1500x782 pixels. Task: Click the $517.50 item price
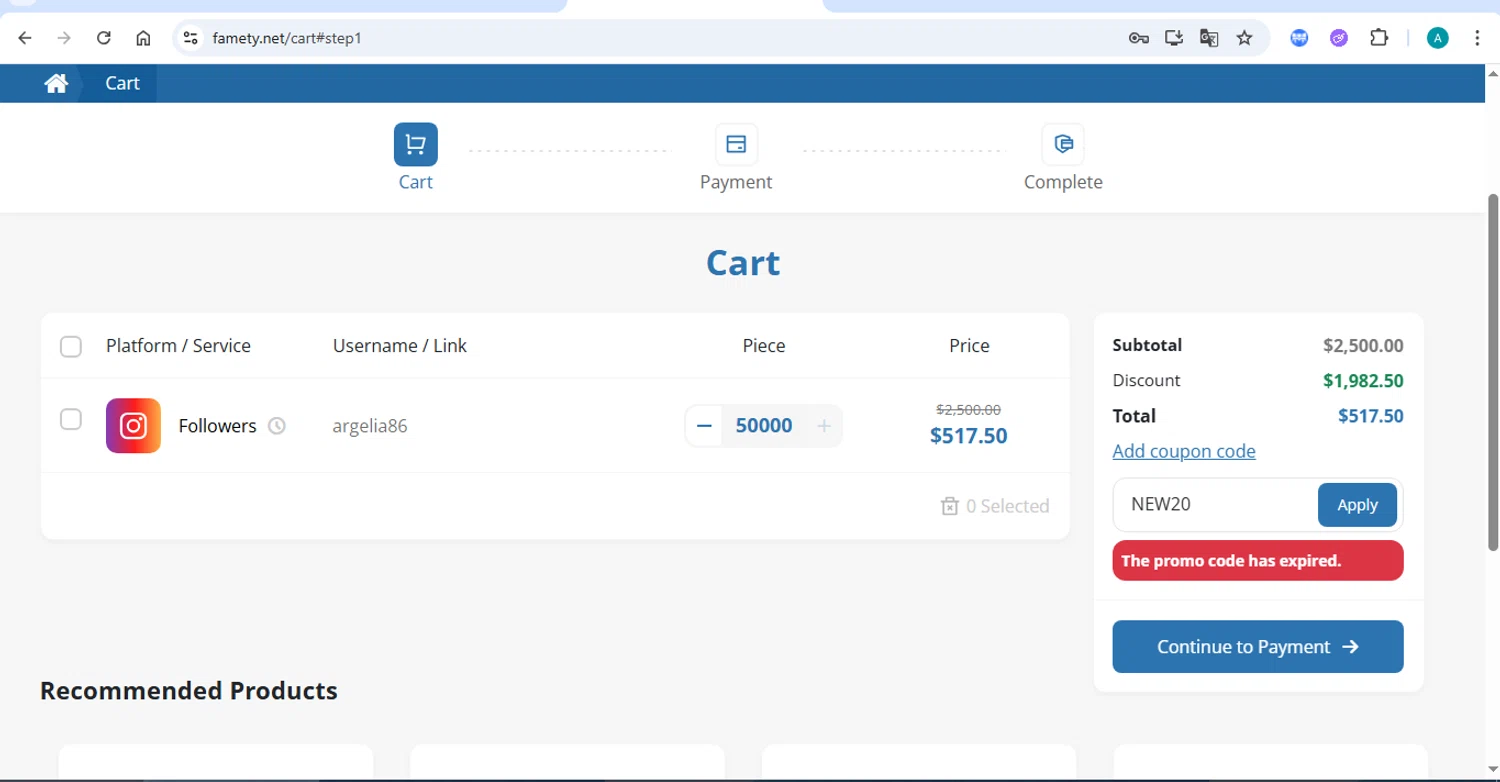click(969, 436)
